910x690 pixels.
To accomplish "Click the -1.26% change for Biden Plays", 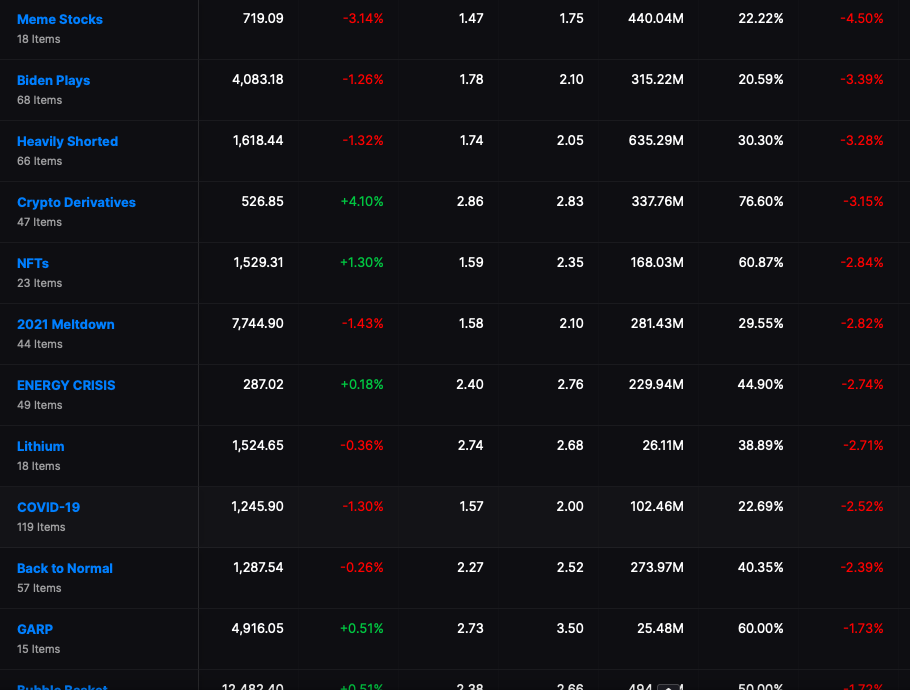I will pyautogui.click(x=363, y=80).
